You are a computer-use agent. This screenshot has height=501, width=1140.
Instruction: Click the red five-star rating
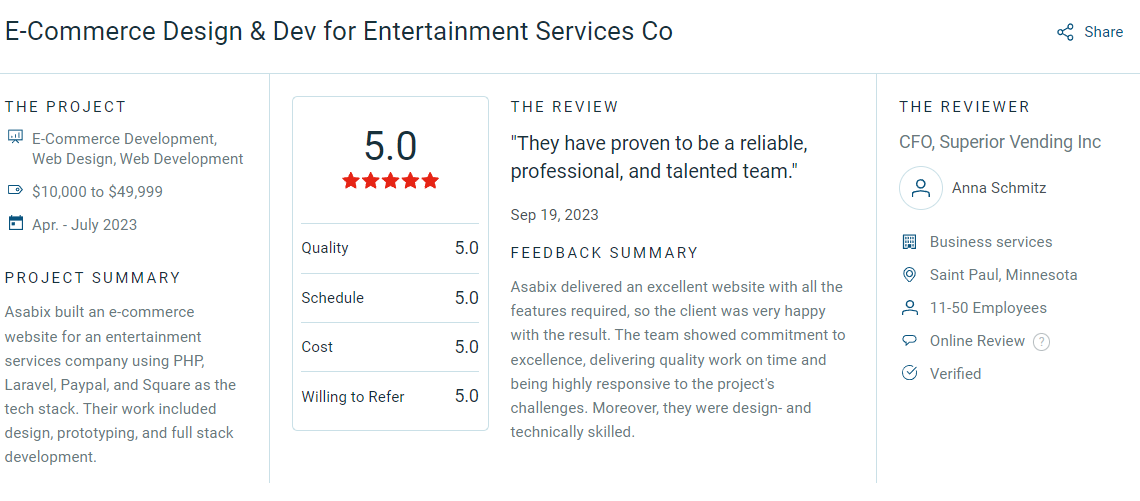390,181
